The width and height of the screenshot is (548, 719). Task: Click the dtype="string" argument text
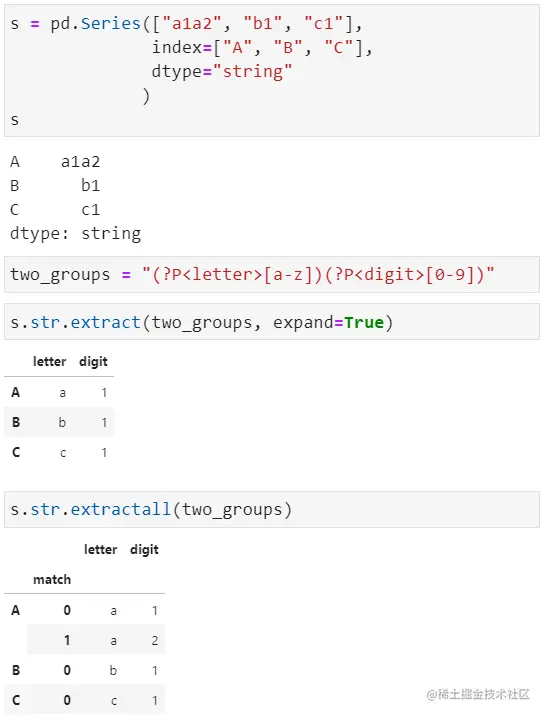pyautogui.click(x=222, y=72)
